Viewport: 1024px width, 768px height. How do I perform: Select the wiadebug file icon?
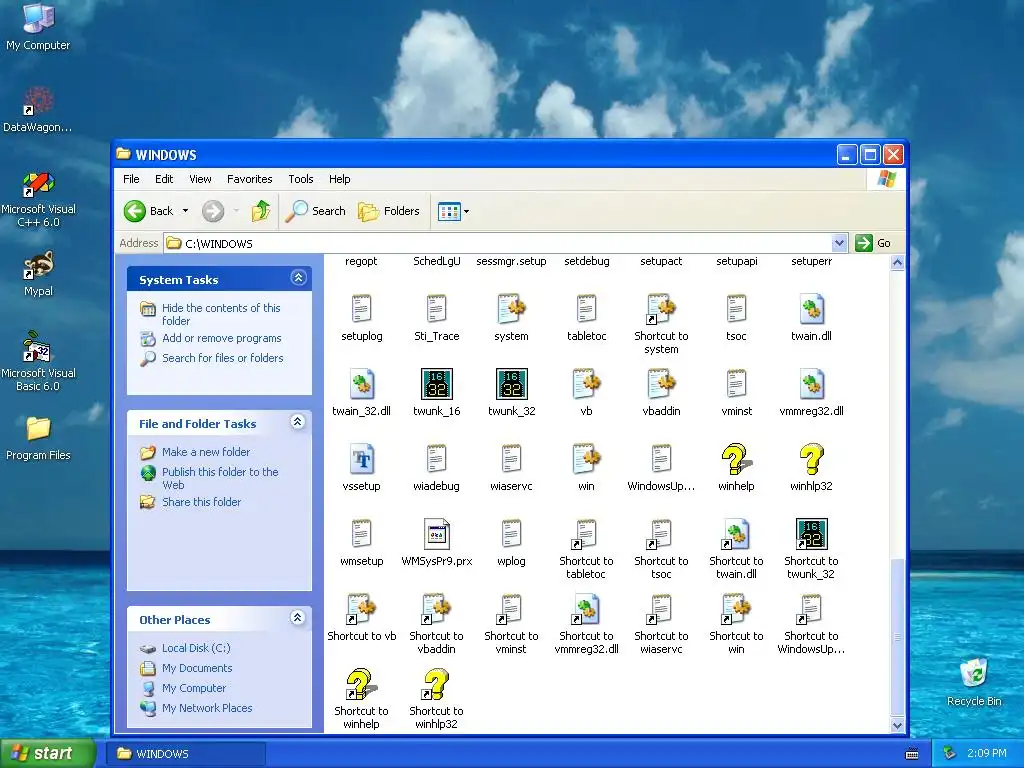436,459
